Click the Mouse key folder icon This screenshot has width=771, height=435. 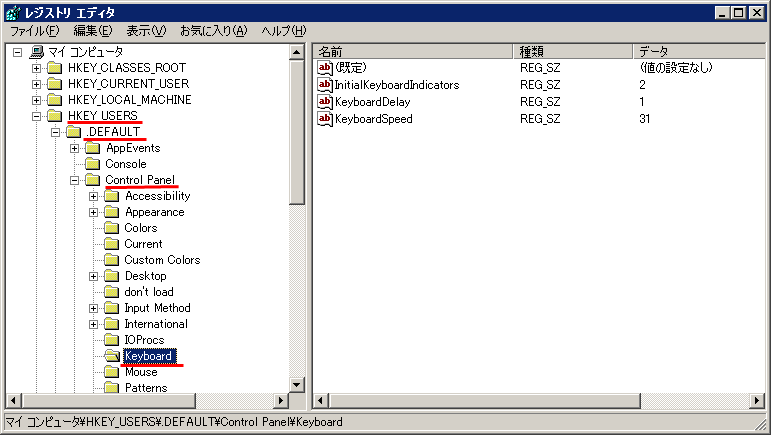pyautogui.click(x=111, y=372)
